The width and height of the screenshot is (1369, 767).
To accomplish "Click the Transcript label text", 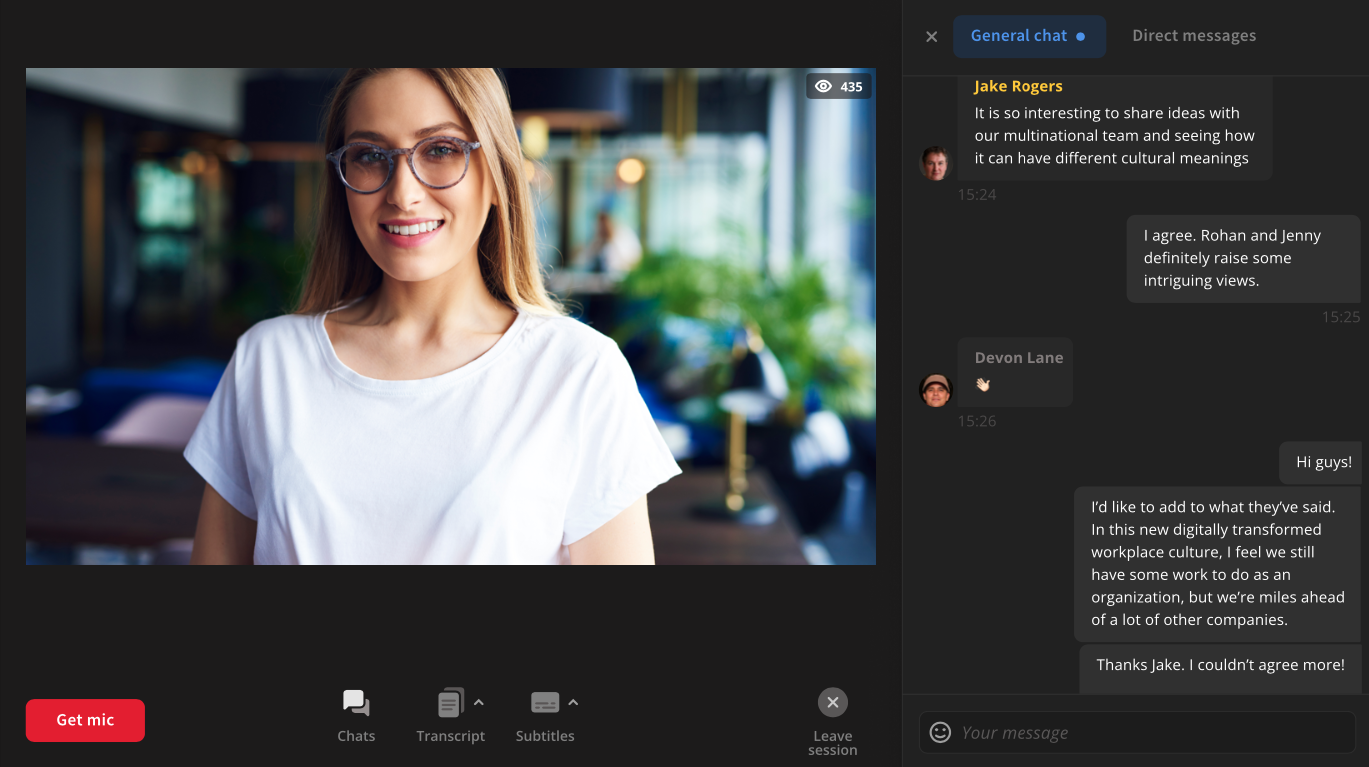I will tap(451, 736).
